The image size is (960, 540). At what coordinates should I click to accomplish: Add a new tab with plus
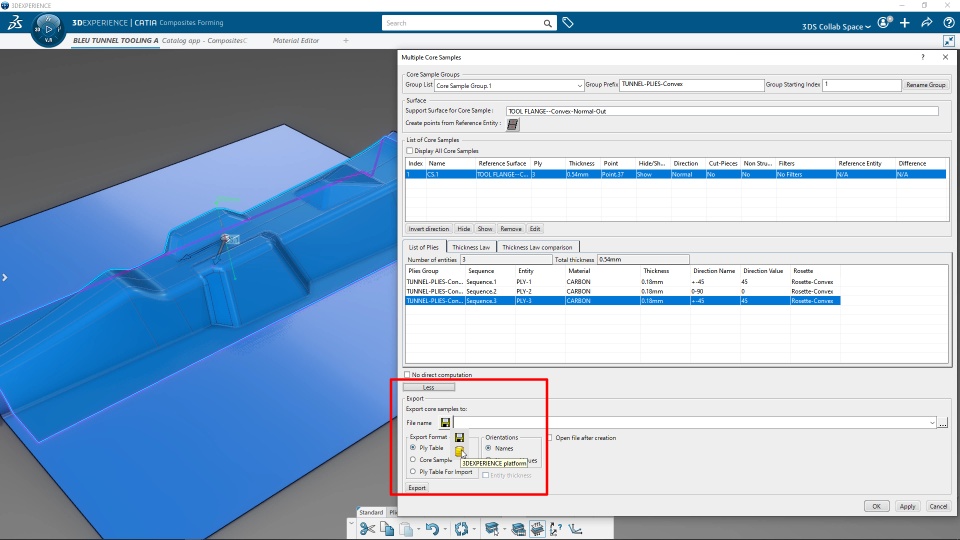pos(346,40)
